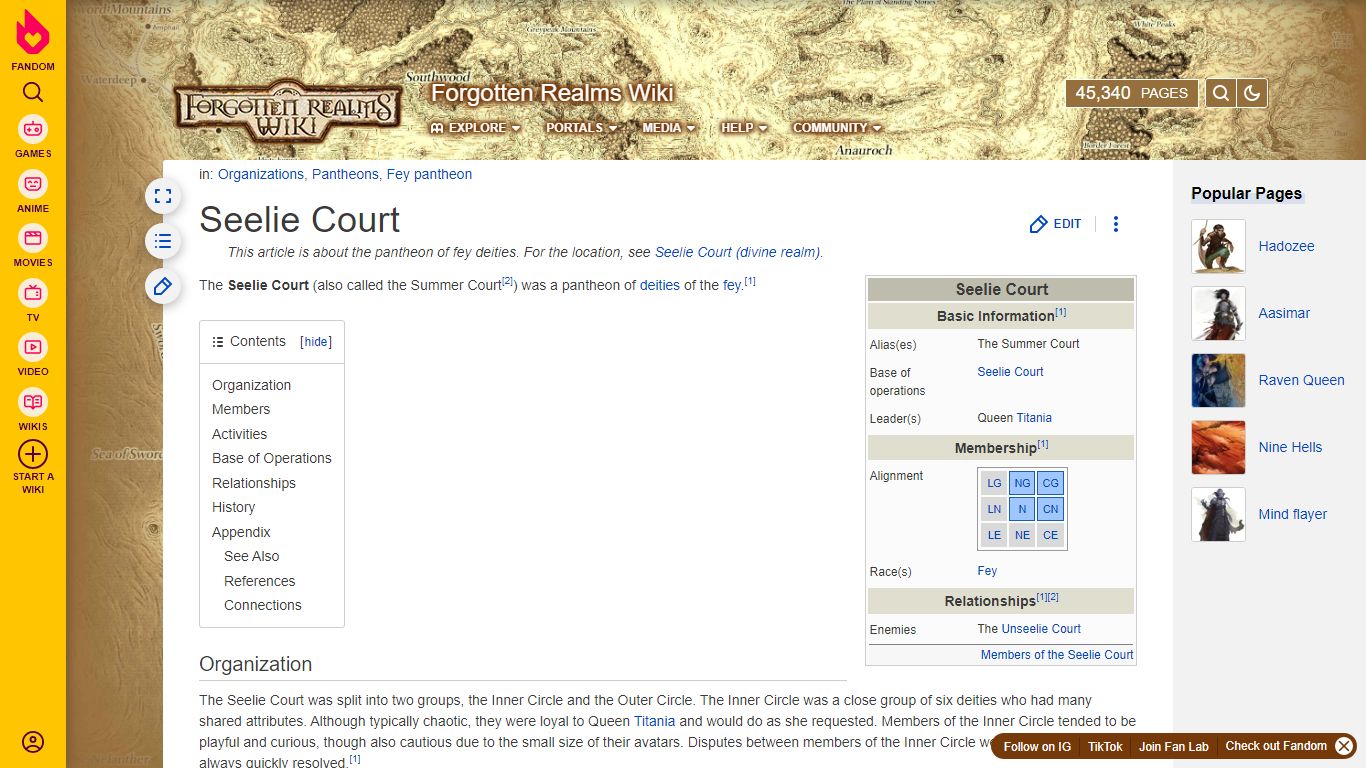Jump to Connections in Contents
Viewport: 1366px width, 768px height.
262,605
